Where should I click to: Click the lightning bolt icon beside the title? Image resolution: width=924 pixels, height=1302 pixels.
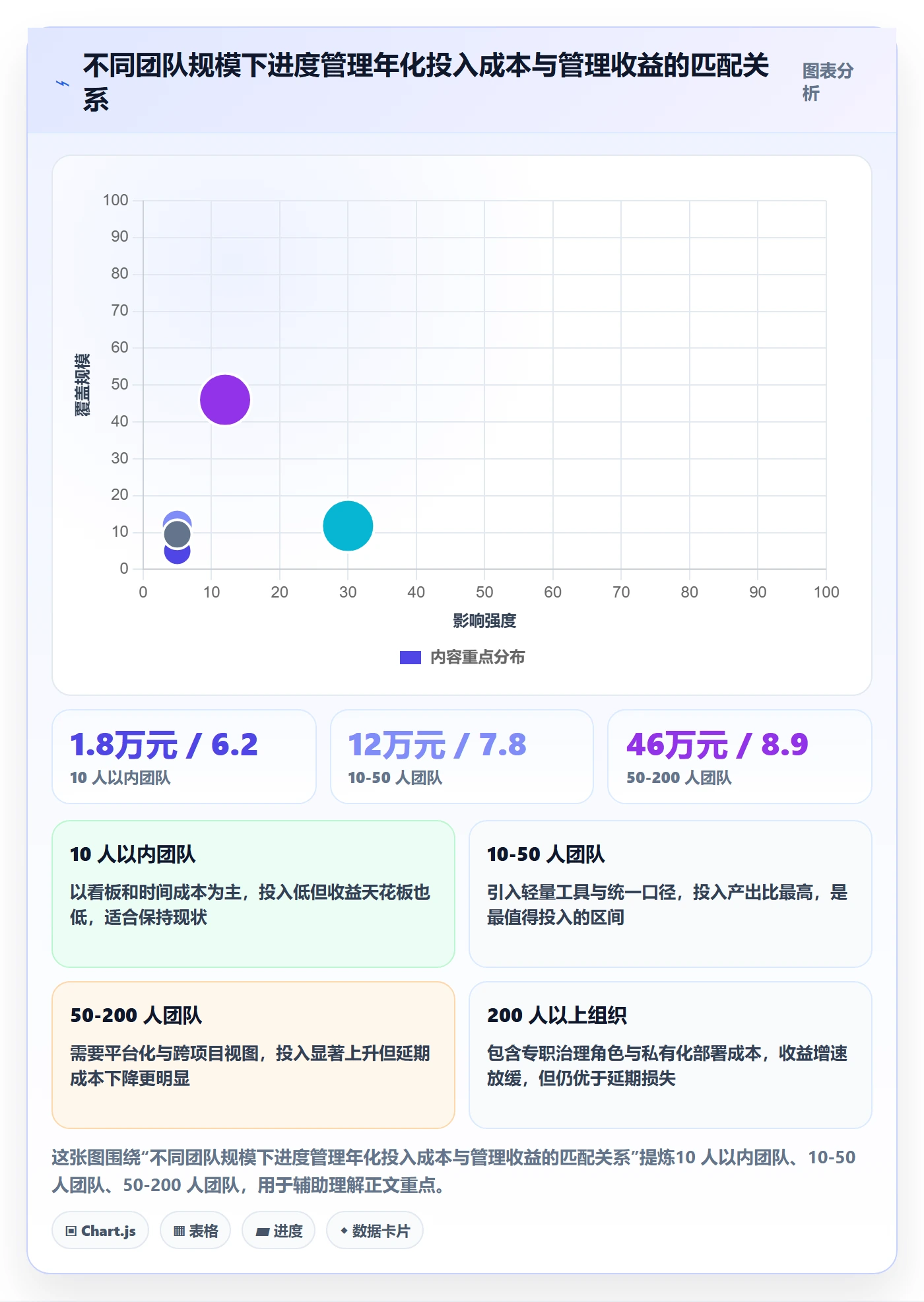pos(62,83)
